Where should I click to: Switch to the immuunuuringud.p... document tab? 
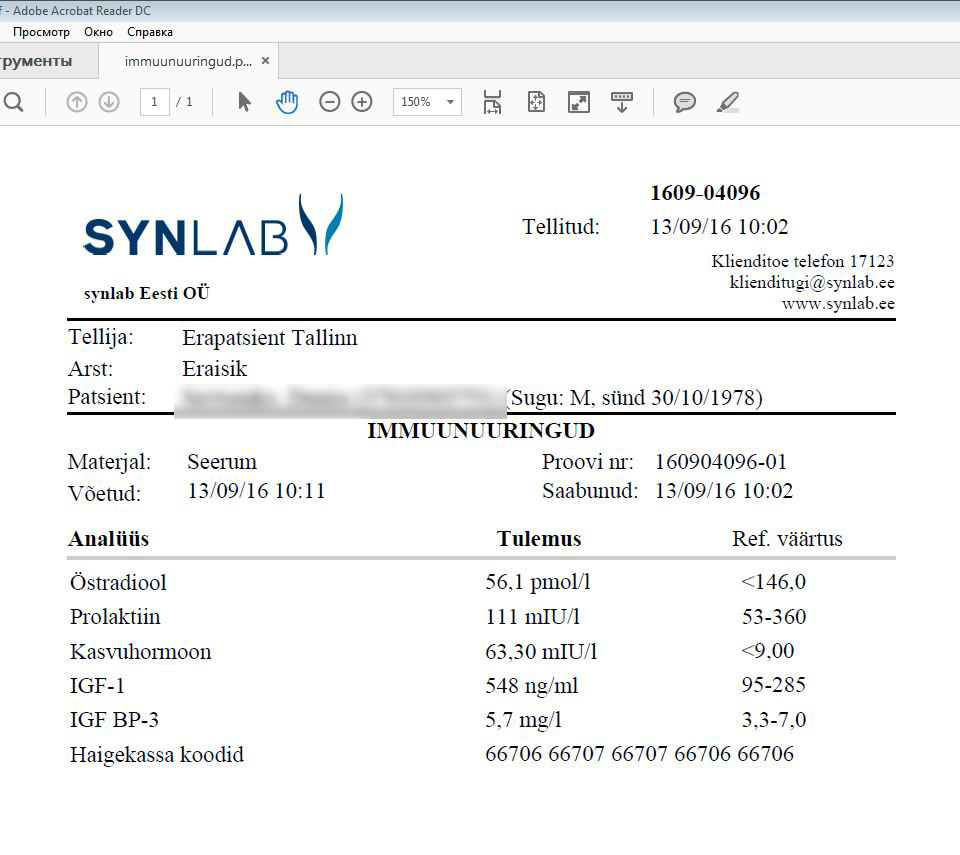click(187, 61)
